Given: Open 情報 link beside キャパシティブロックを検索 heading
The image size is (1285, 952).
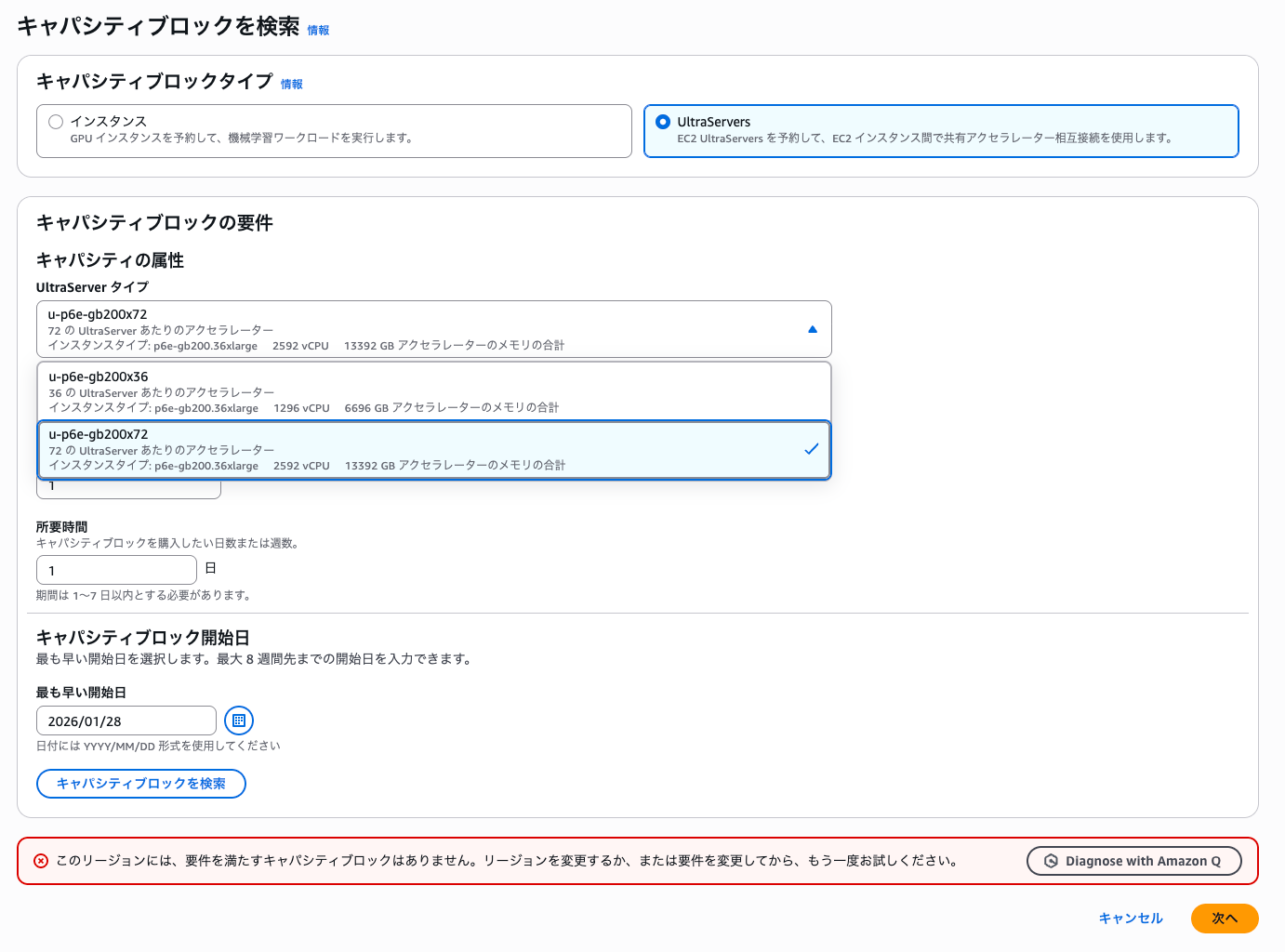Looking at the screenshot, I should click(x=318, y=31).
